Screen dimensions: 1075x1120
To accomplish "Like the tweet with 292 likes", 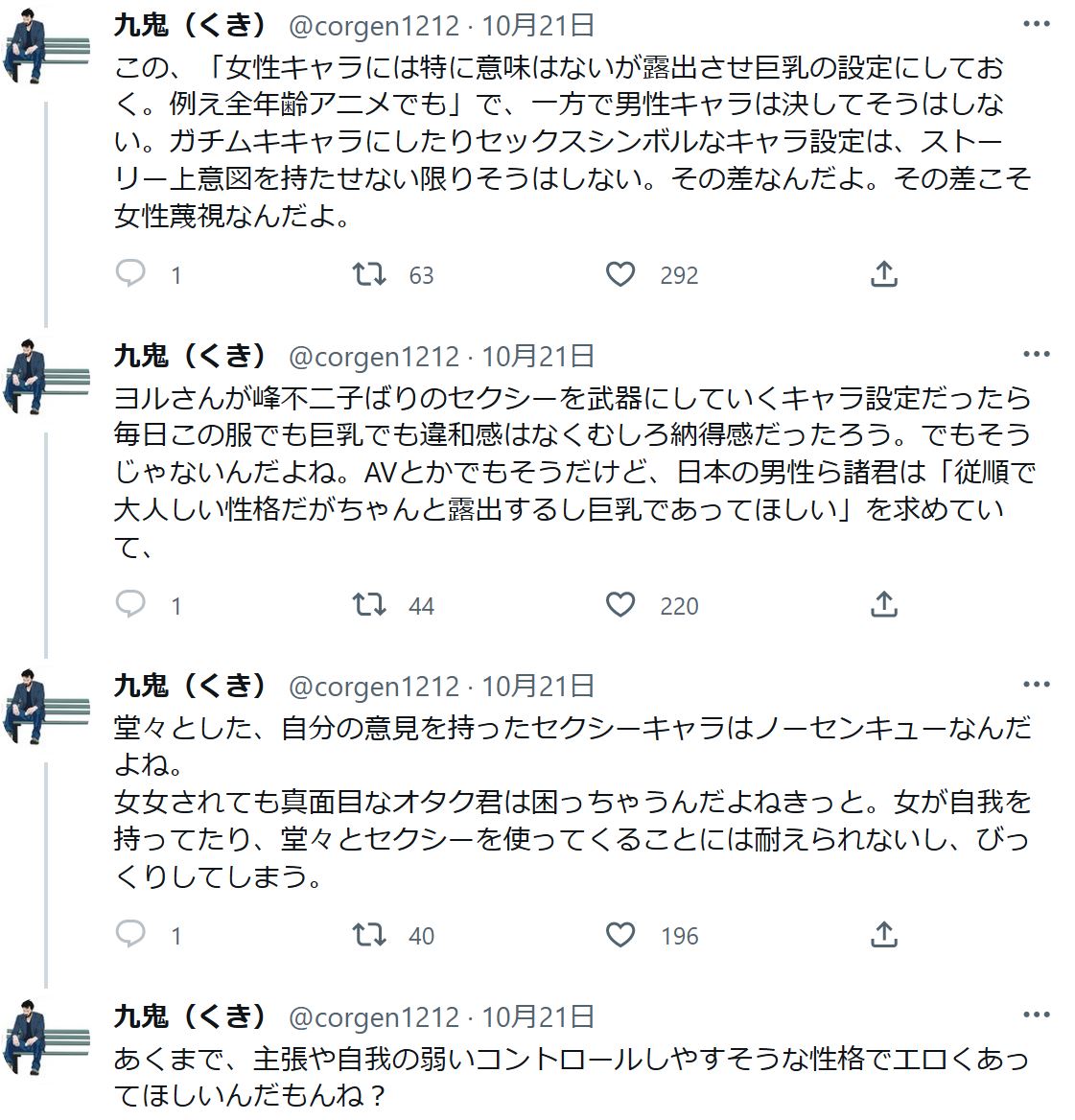I will coord(620,273).
